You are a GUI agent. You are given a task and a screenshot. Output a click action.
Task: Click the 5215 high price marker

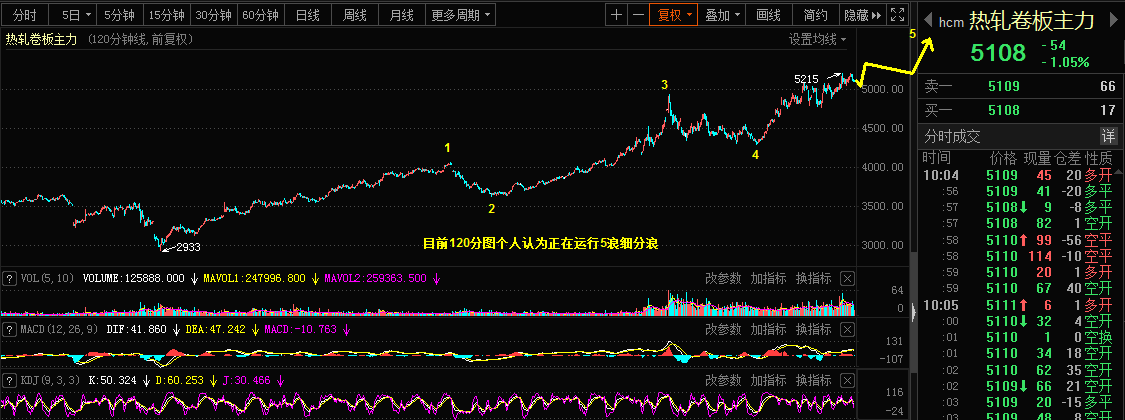tap(806, 78)
